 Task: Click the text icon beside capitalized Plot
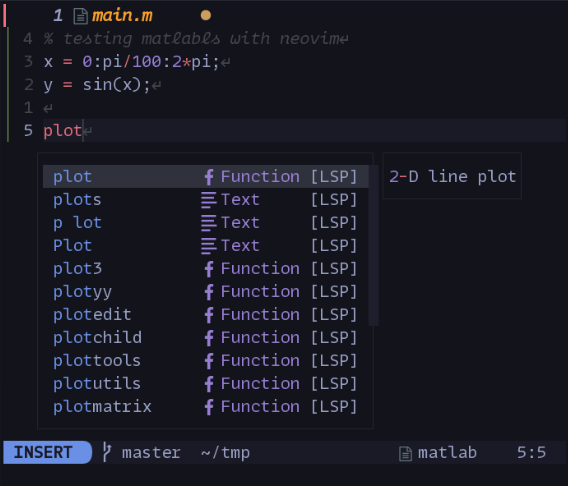(209, 246)
